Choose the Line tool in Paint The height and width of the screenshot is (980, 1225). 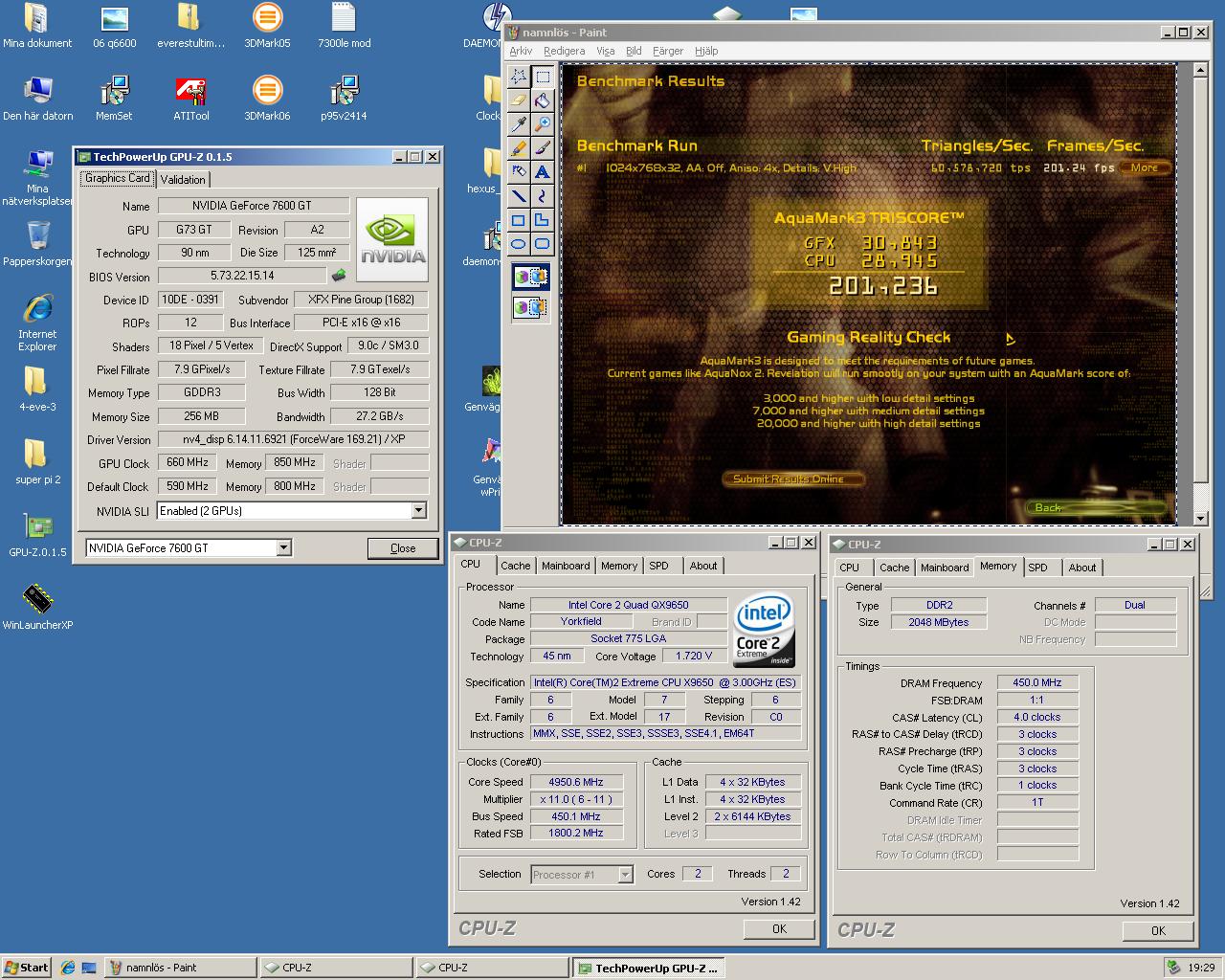518,195
